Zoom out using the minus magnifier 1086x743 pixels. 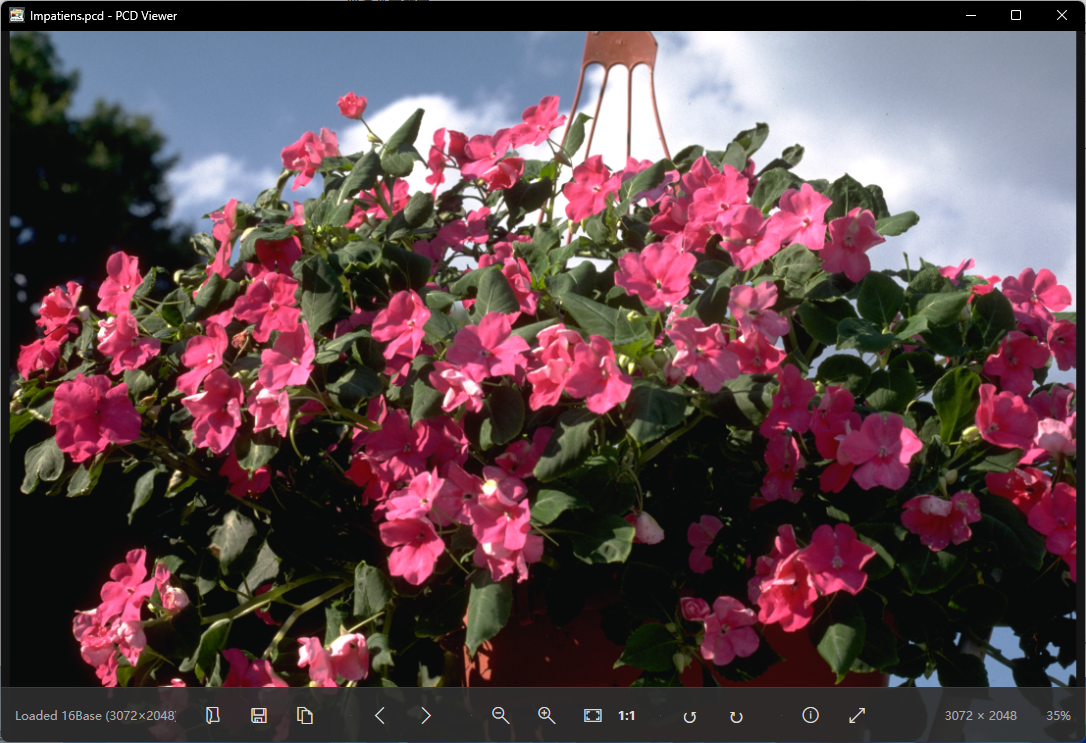pyautogui.click(x=501, y=715)
